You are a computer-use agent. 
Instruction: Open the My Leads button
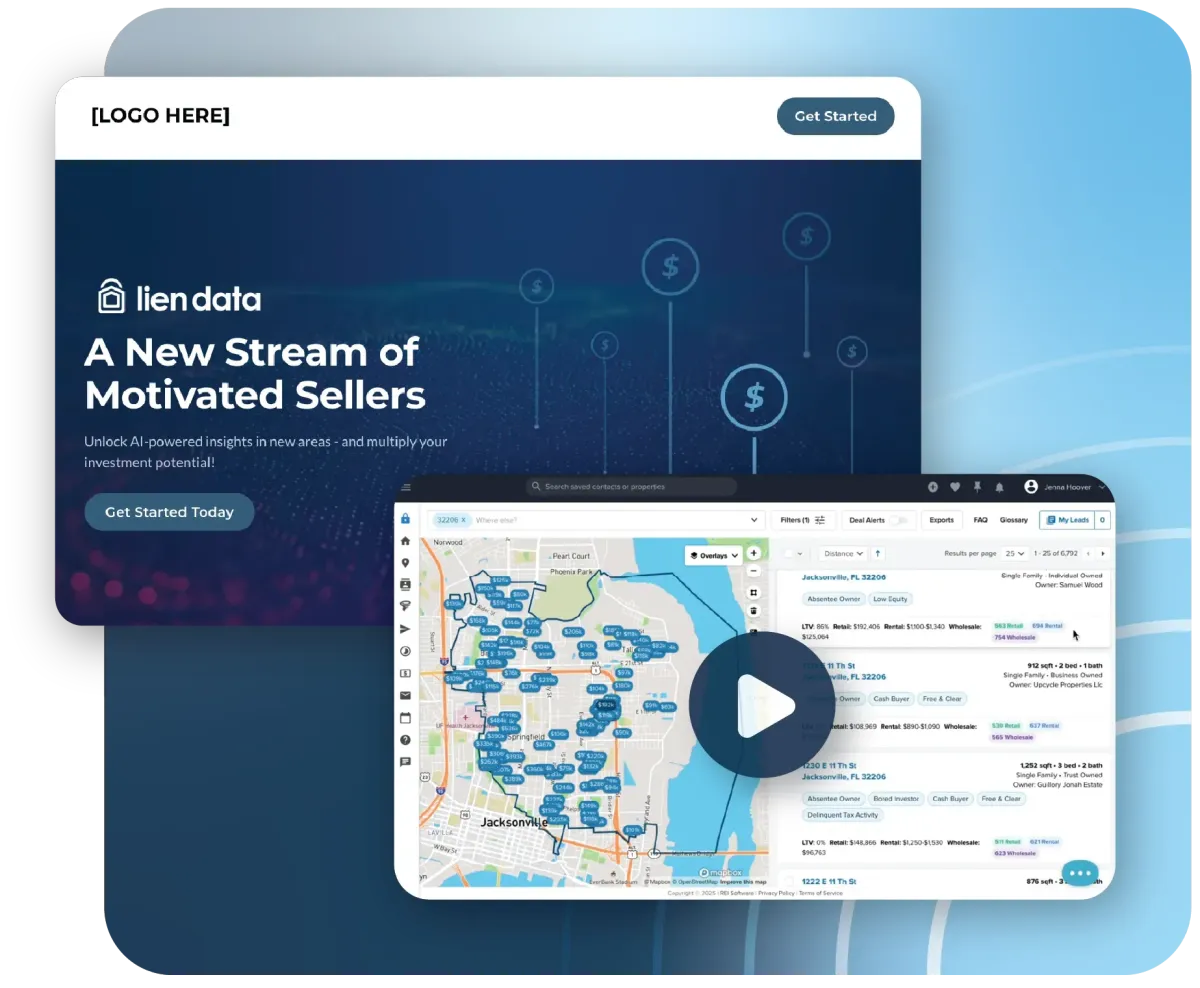click(1067, 520)
